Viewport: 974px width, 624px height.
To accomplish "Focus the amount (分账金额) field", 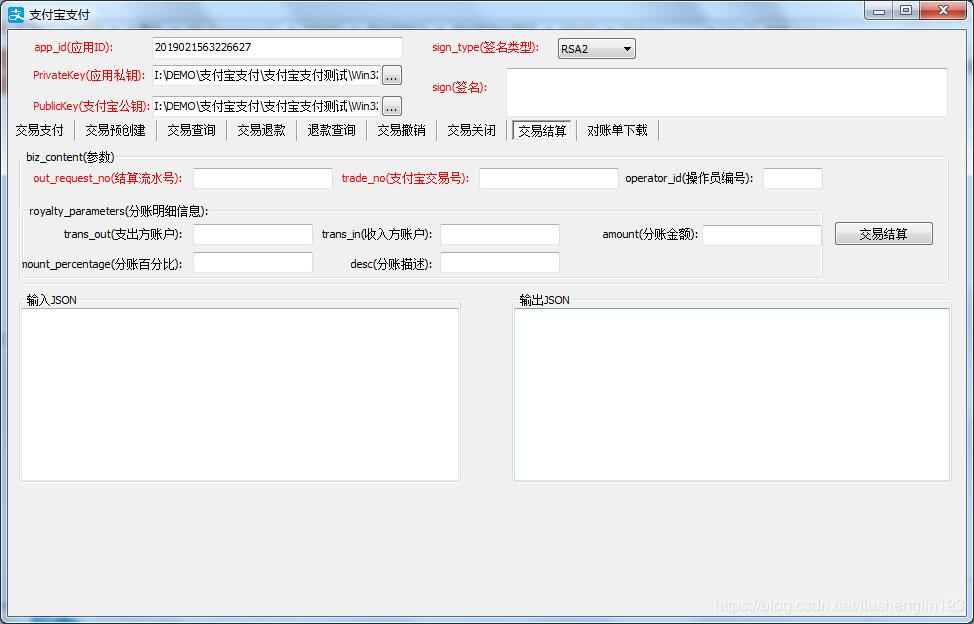I will point(762,235).
